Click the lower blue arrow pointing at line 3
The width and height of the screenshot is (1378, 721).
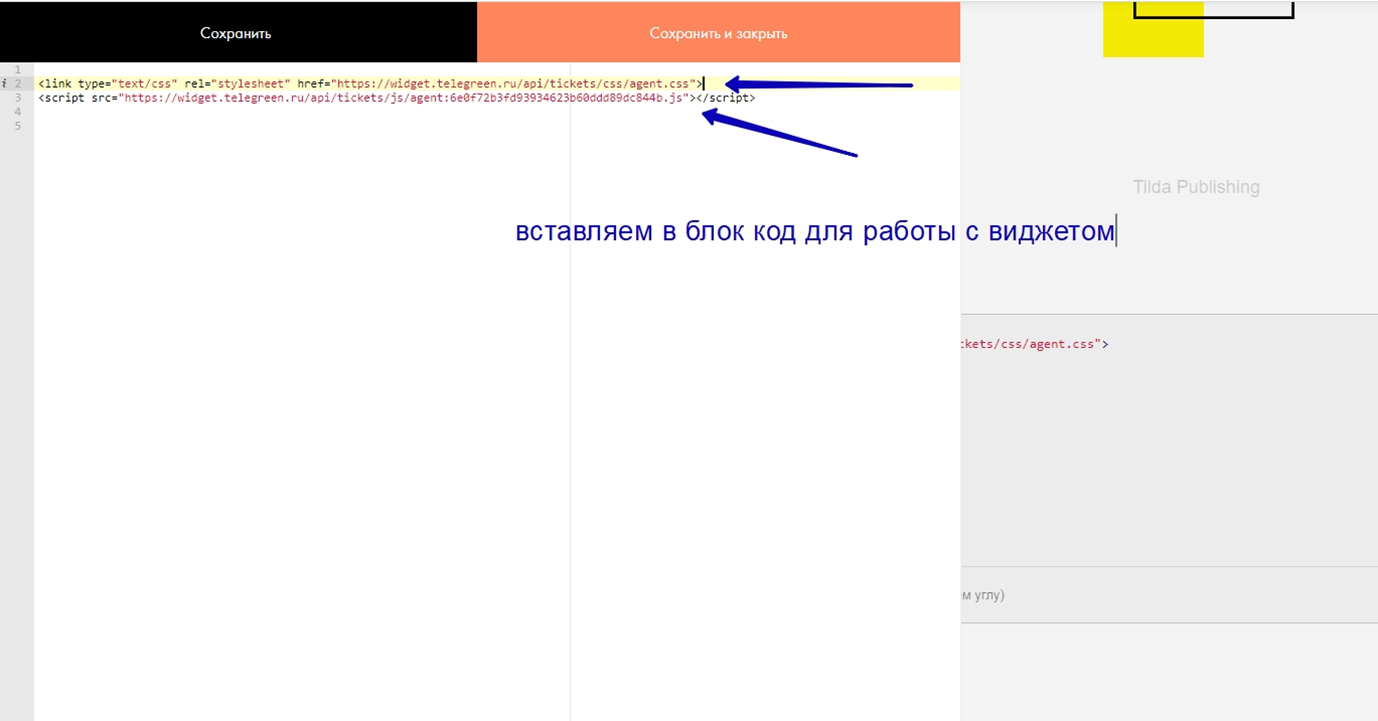(780, 134)
